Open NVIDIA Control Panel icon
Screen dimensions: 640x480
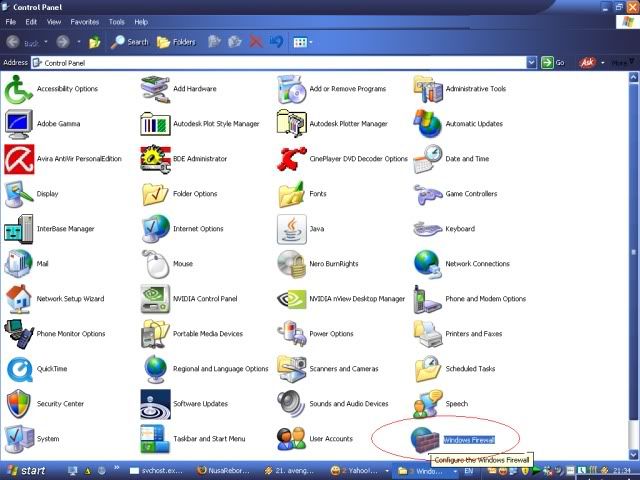(x=155, y=299)
